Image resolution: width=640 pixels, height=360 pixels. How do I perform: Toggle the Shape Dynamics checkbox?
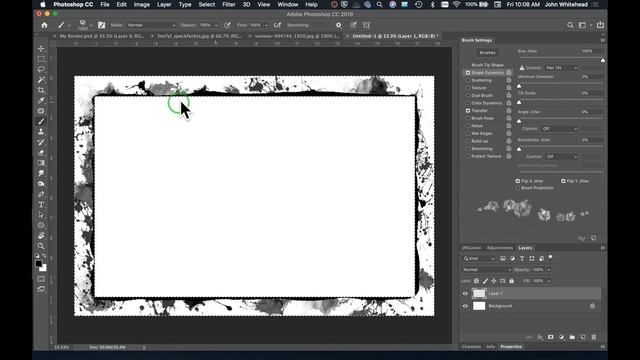(x=468, y=73)
